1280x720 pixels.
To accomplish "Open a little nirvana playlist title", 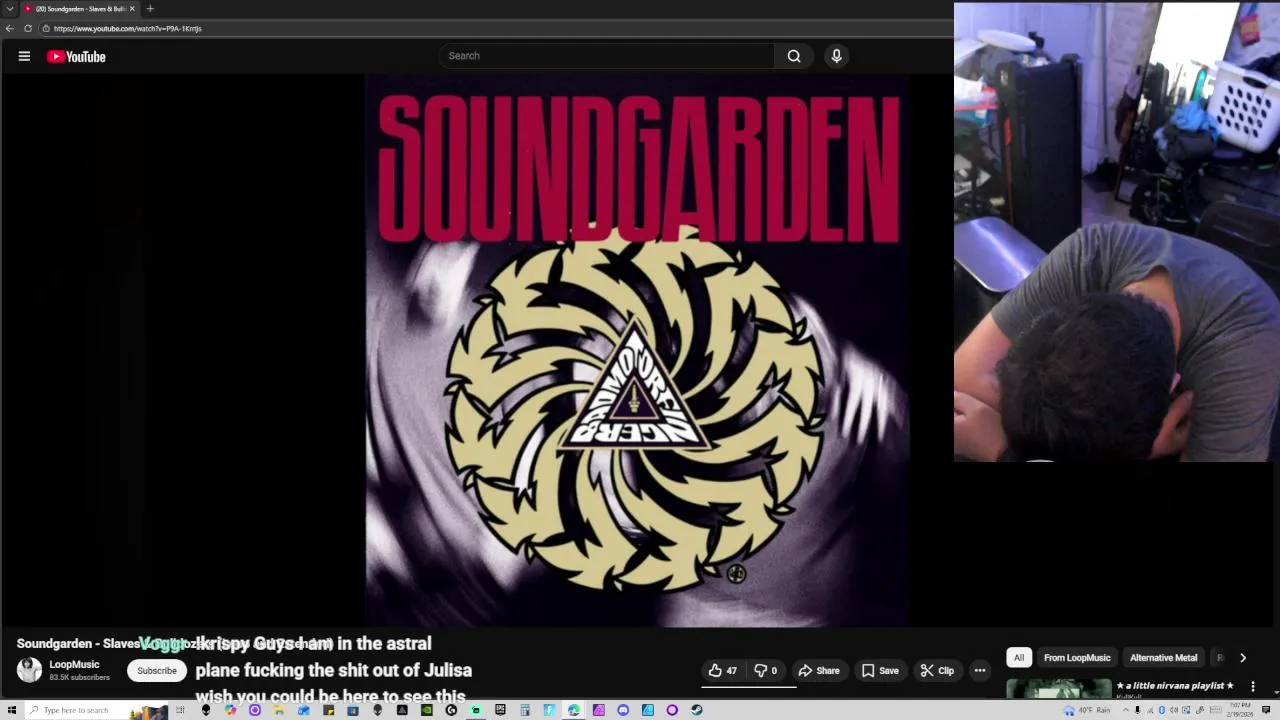I will pyautogui.click(x=1175, y=686).
